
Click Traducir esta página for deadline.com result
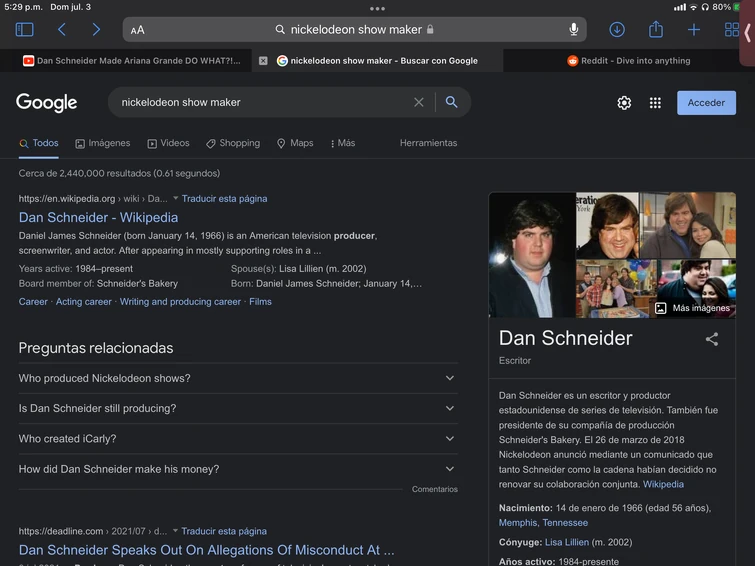click(x=224, y=531)
